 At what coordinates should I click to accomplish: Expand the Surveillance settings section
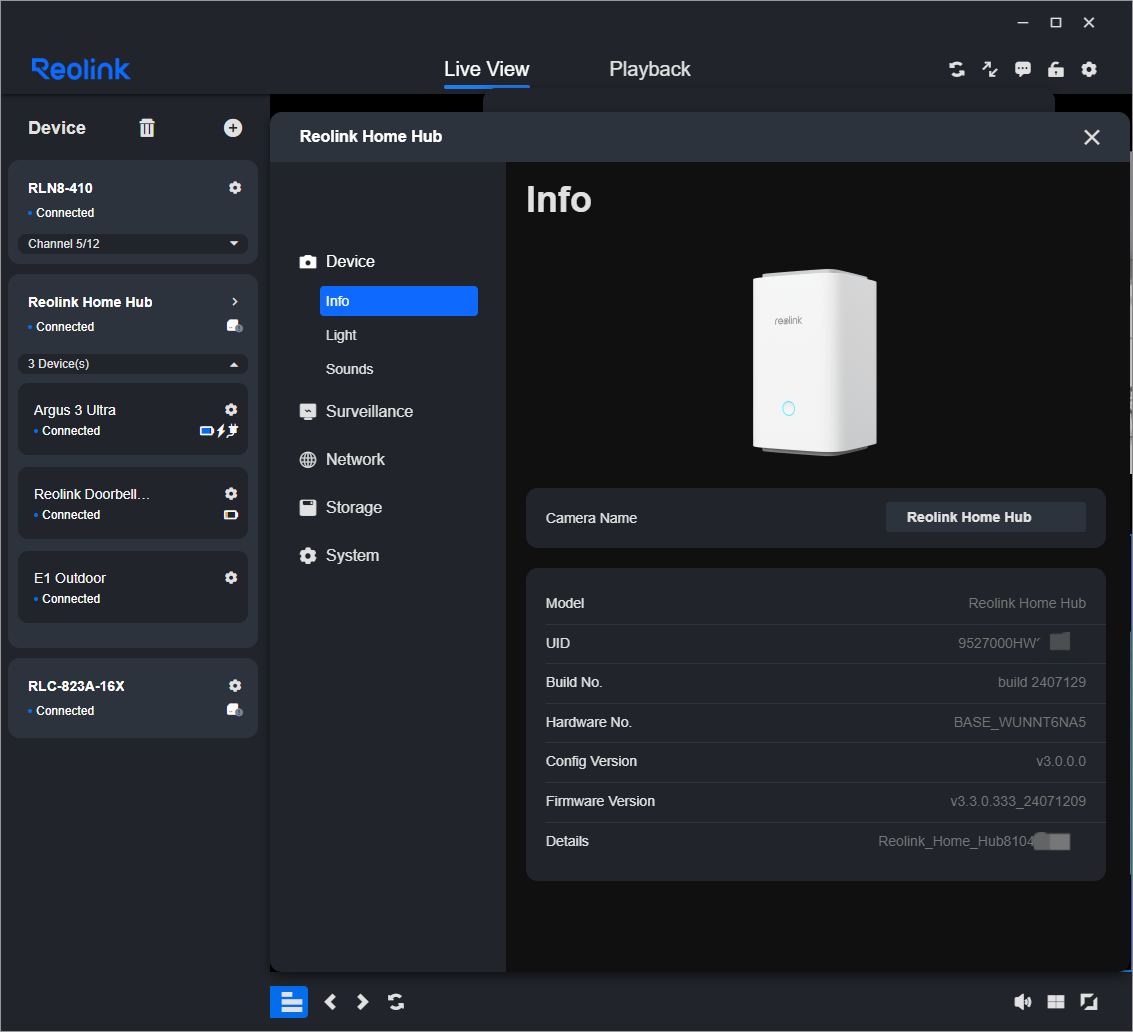(x=356, y=411)
